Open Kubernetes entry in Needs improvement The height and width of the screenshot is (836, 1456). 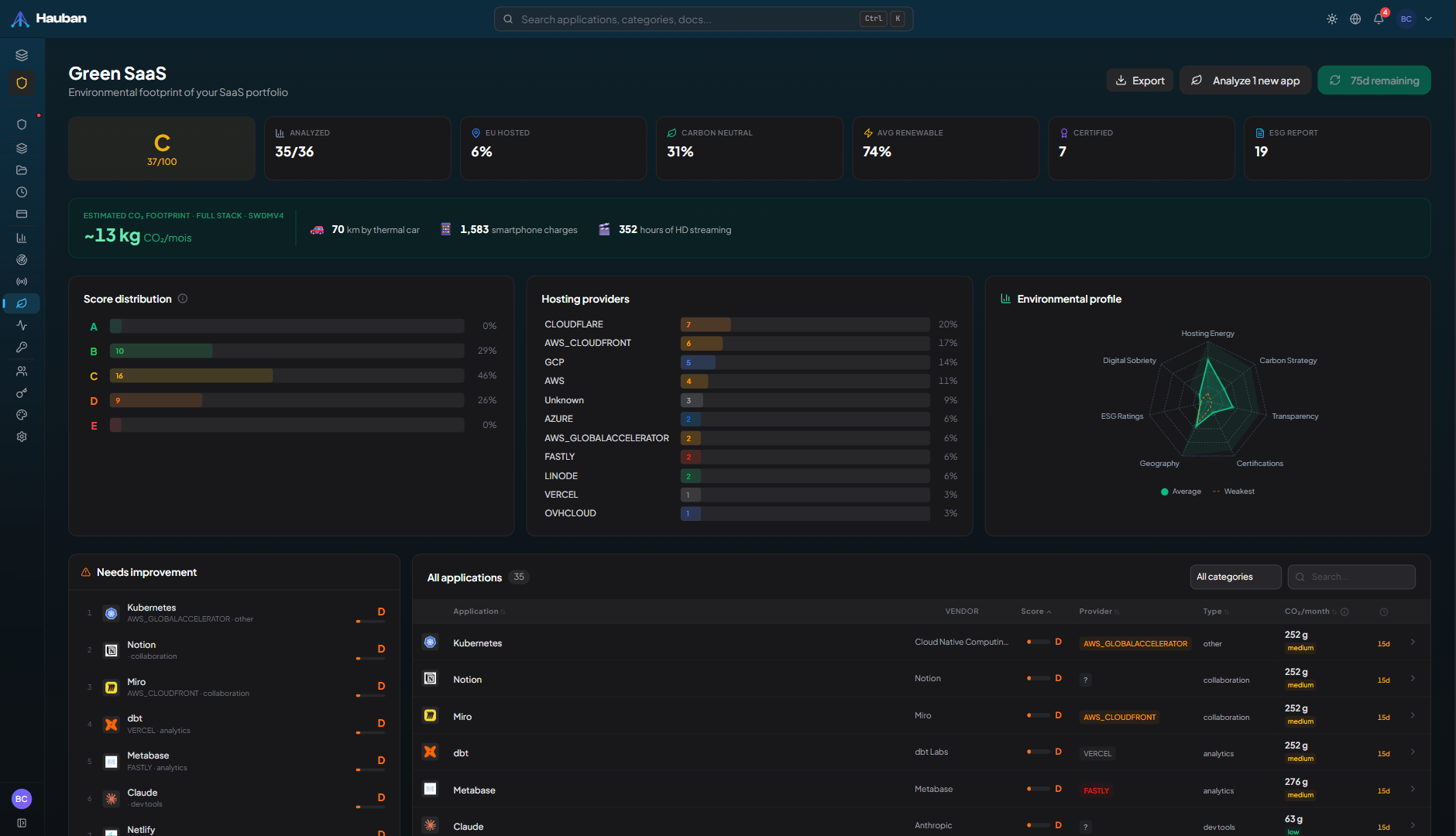pyautogui.click(x=235, y=612)
